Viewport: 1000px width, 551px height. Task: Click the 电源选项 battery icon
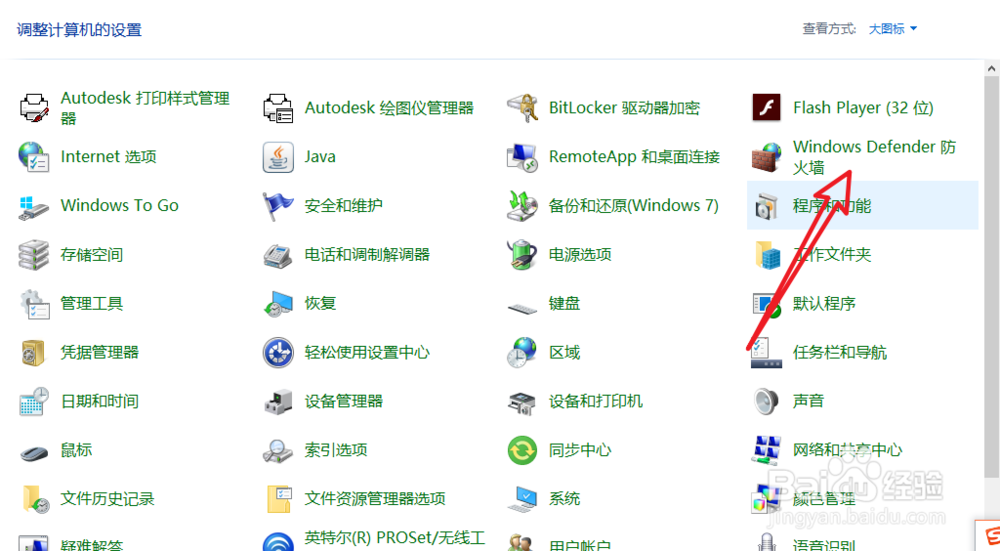tap(522, 255)
